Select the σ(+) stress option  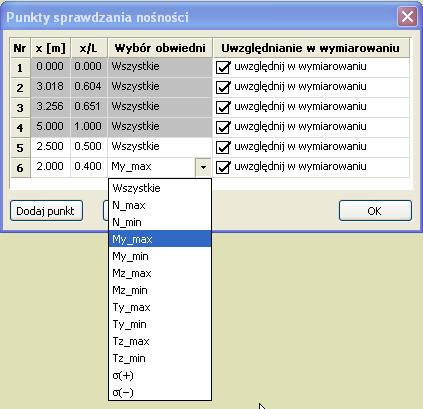click(160, 375)
